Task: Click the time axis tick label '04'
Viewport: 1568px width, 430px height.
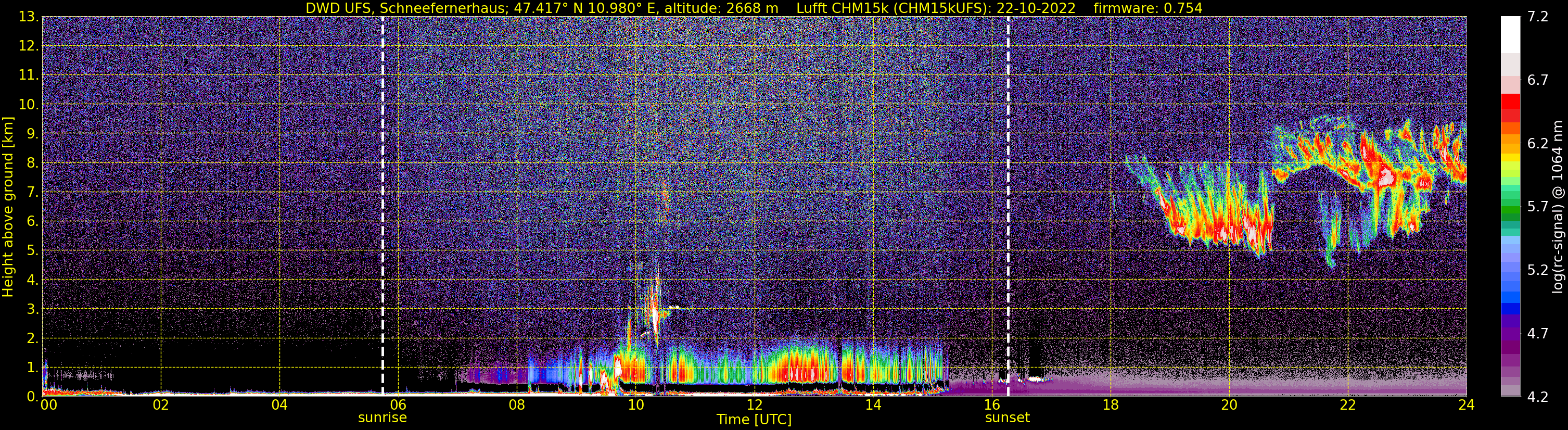Action: tap(279, 405)
